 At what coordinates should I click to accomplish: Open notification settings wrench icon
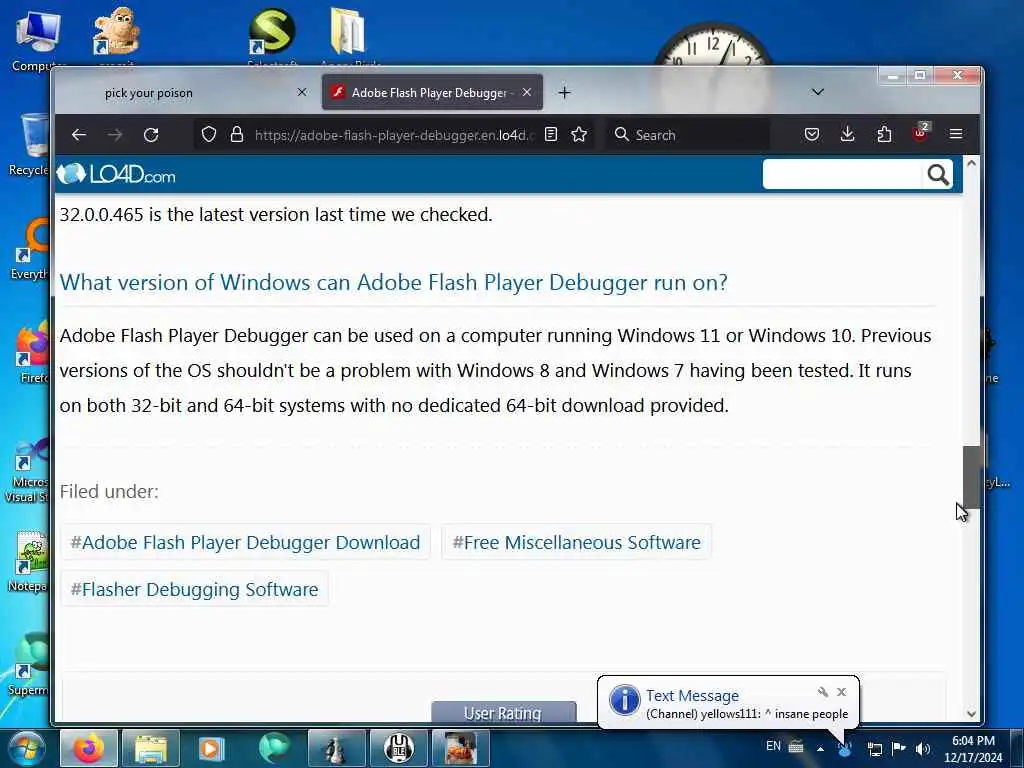click(823, 692)
